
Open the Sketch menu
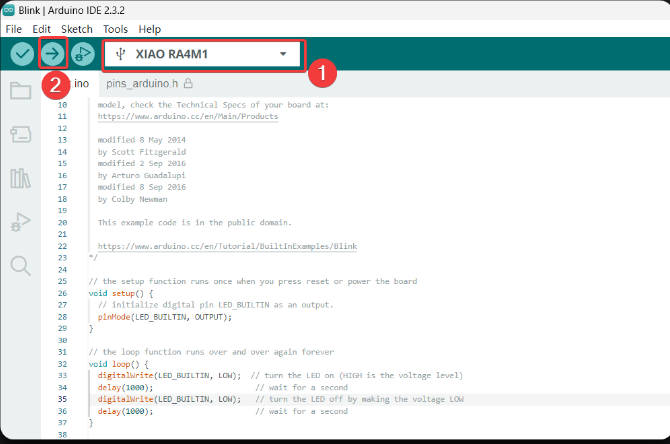click(x=77, y=29)
